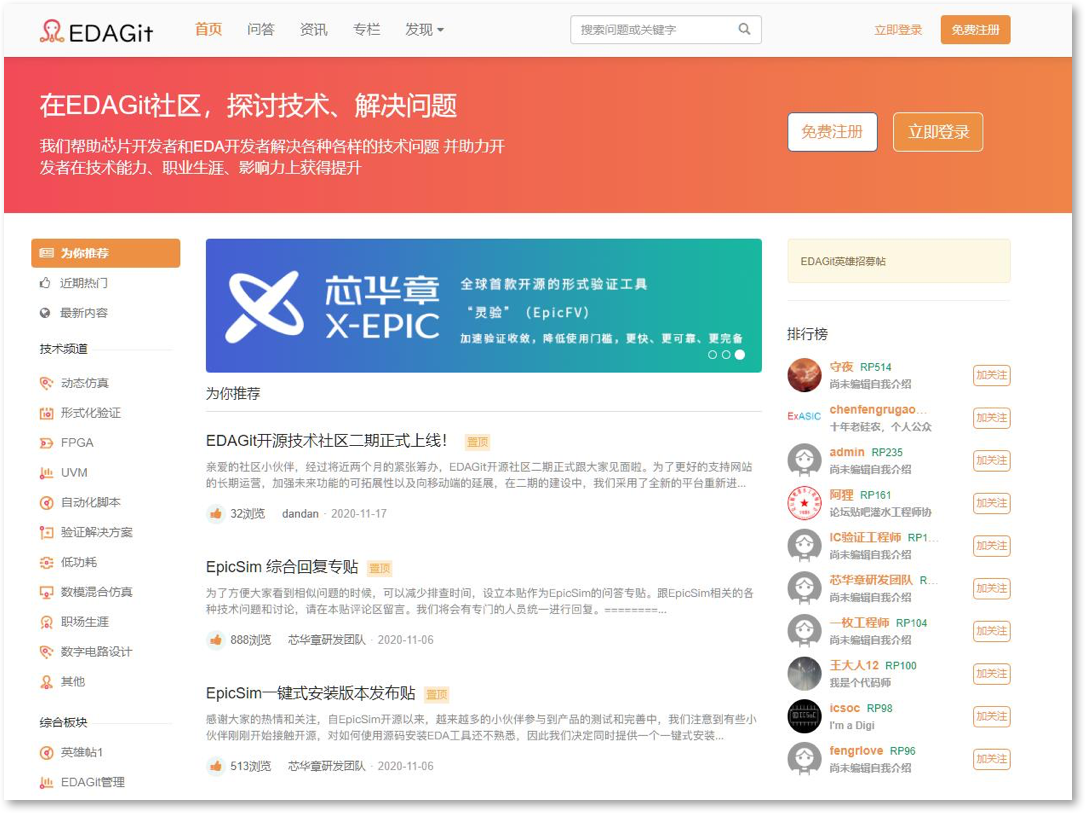Follow 守夜 with 加关注
Image resolution: width=1085 pixels, height=813 pixels.
pyautogui.click(x=992, y=375)
